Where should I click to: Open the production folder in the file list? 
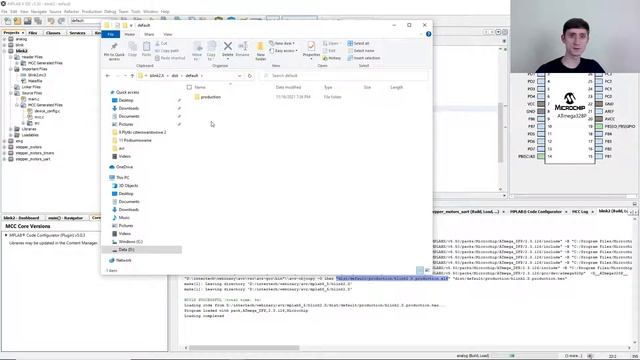click(210, 97)
